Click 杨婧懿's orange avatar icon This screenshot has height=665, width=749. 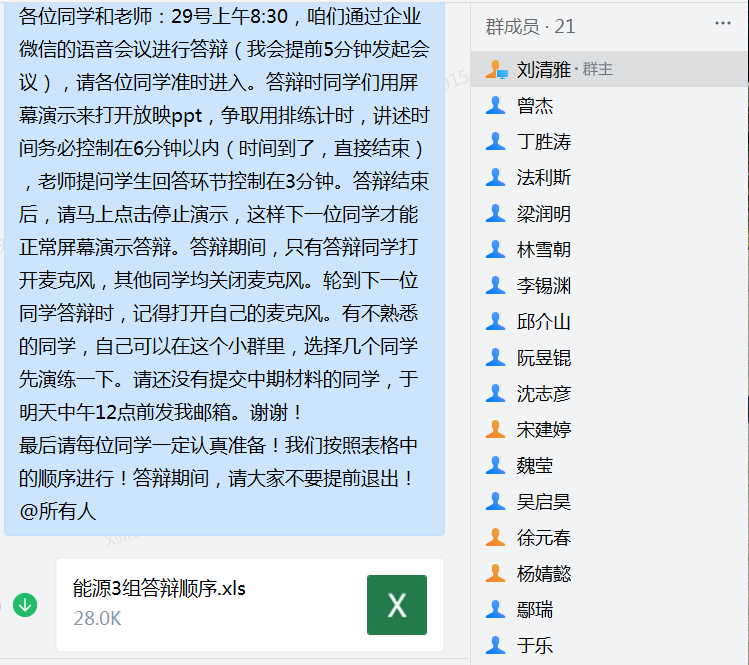click(x=495, y=573)
